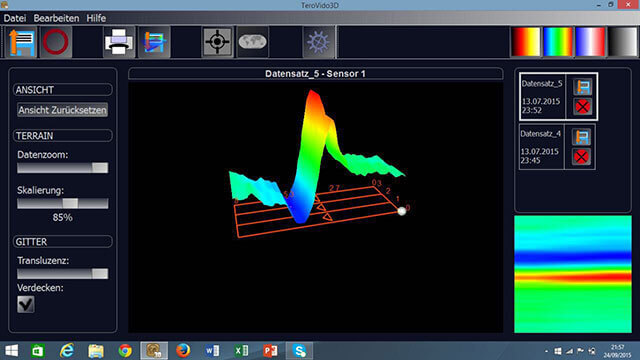Select the rainbow color palette swatch
The height and width of the screenshot is (360, 640).
point(558,42)
